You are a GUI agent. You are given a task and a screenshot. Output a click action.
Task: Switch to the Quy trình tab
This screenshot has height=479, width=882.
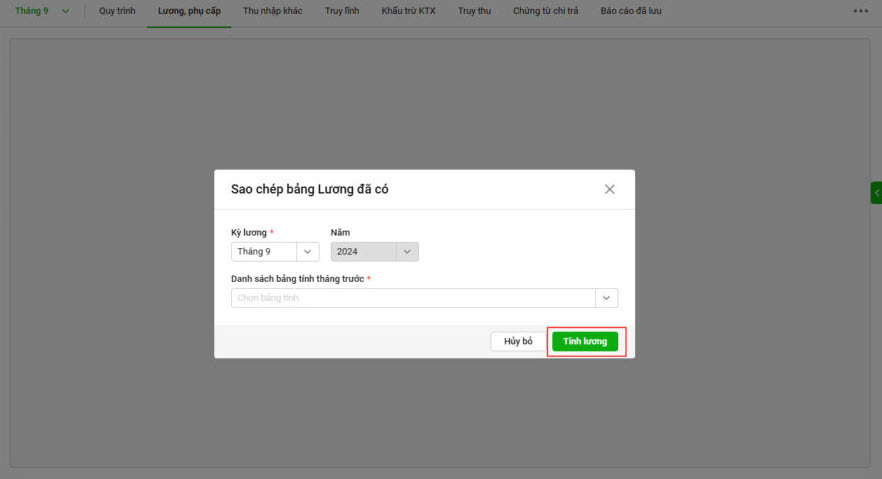117,11
